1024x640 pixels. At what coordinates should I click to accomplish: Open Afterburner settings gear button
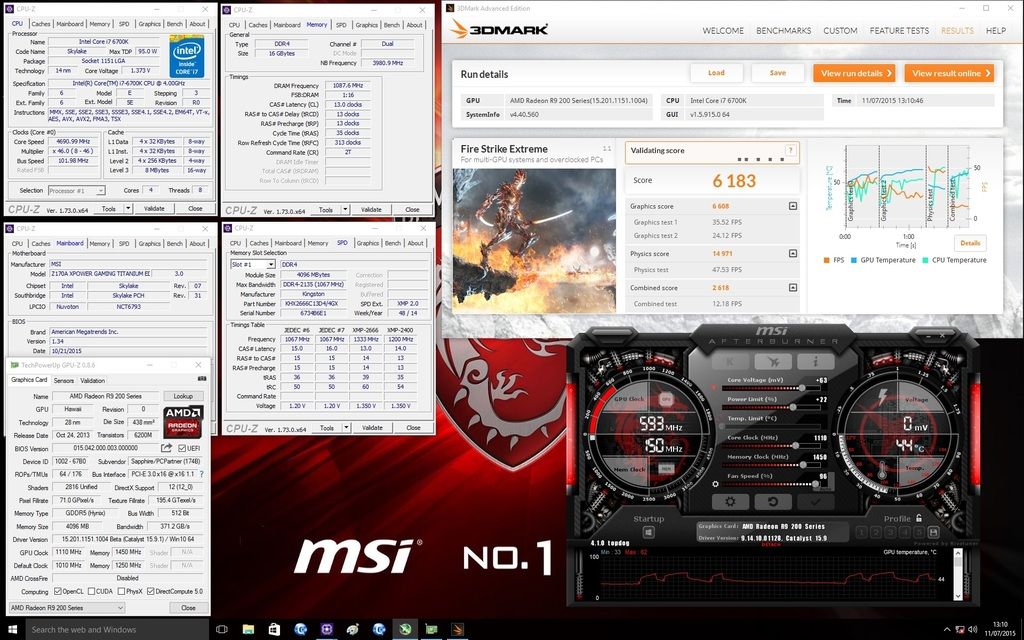pos(729,502)
